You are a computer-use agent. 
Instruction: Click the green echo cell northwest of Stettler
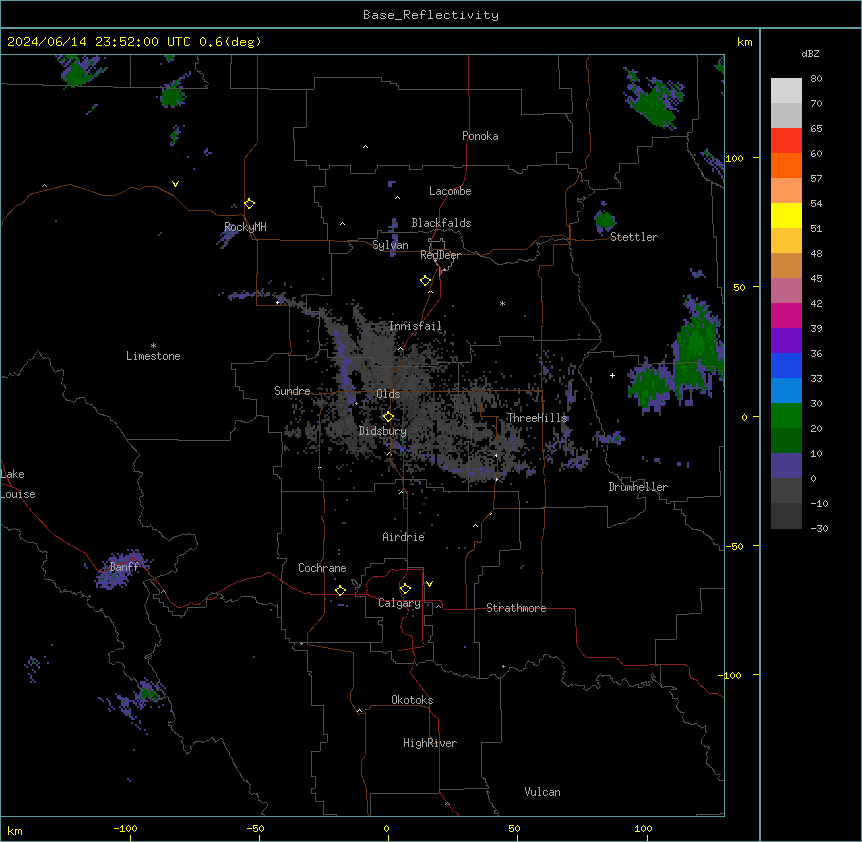[x=604, y=220]
